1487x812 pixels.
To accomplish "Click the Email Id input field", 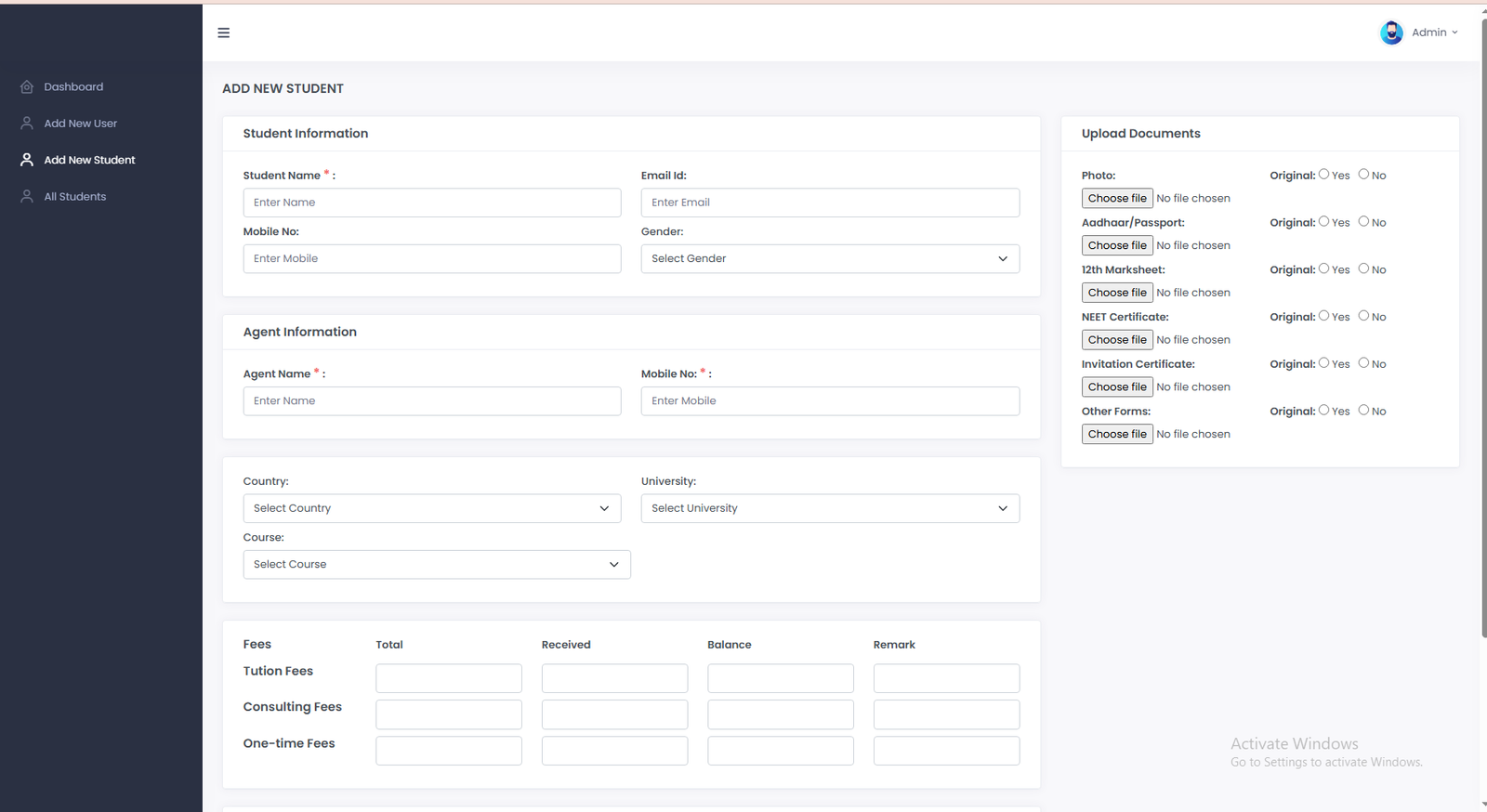I will pyautogui.click(x=830, y=203).
